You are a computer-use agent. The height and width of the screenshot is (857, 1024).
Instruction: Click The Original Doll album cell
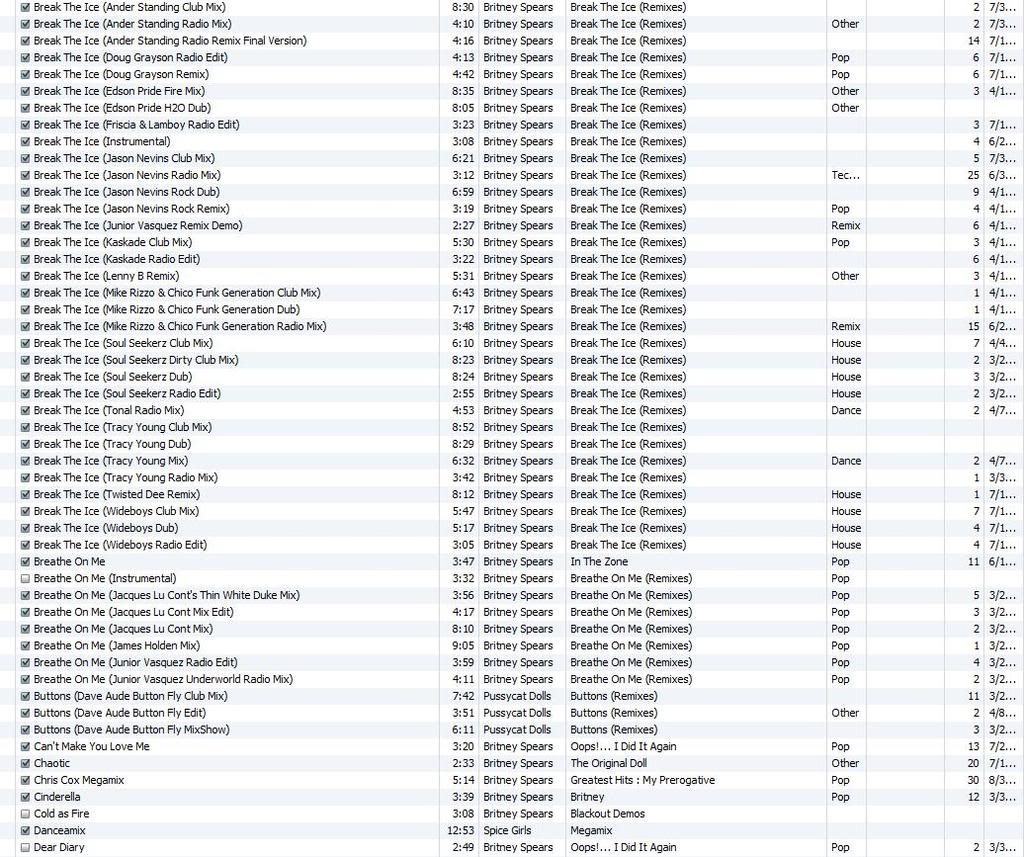[x=609, y=764]
